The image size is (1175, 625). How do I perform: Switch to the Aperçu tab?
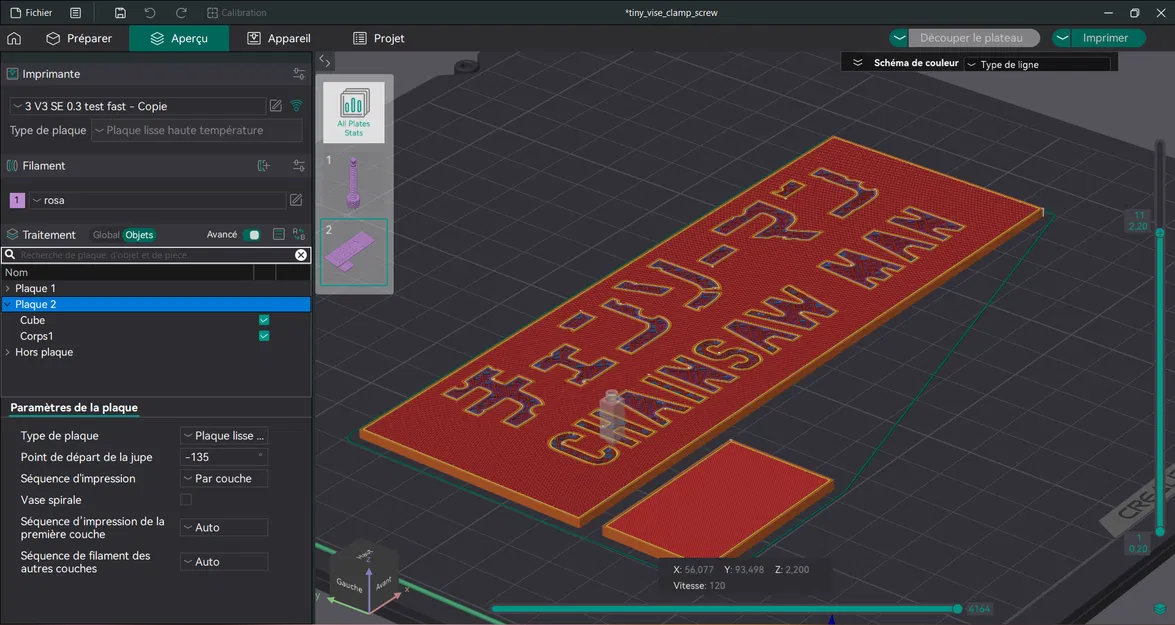click(x=179, y=38)
